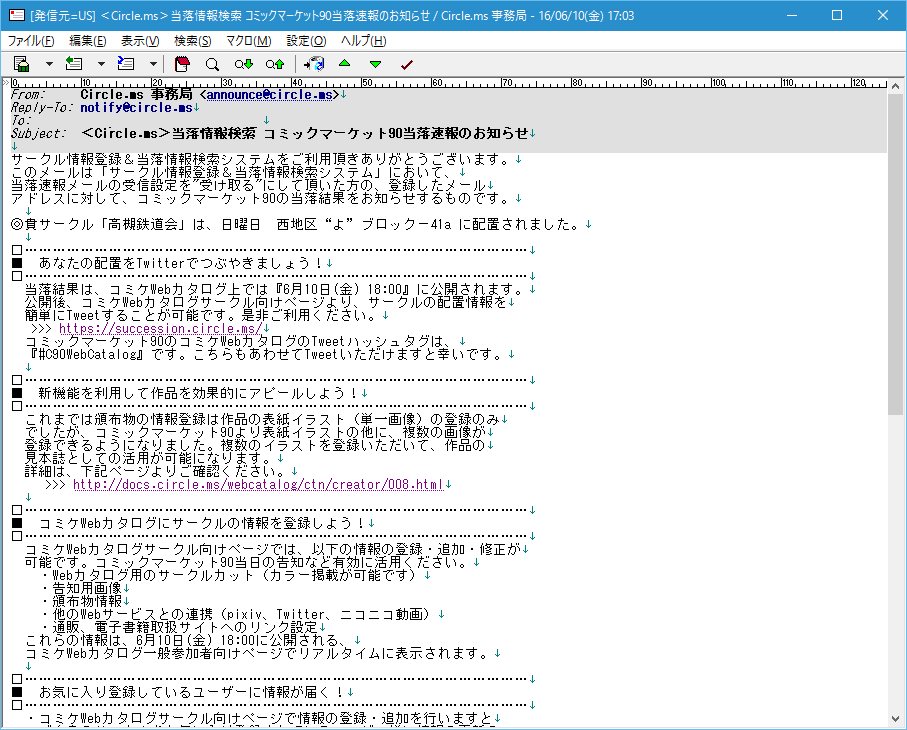The width and height of the screenshot is (907, 730).
Task: Click the '・告知用画像' list line
Action: [x=80, y=588]
